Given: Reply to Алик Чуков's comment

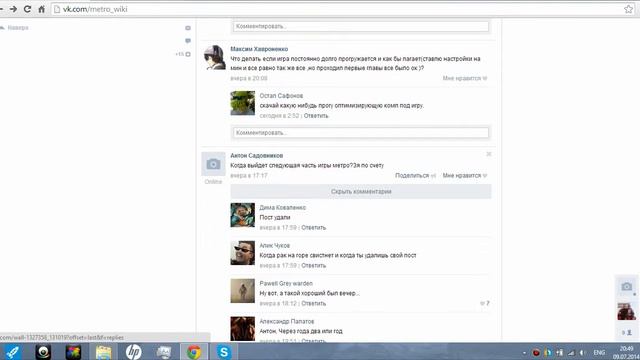Looking at the screenshot, I should 313,265.
